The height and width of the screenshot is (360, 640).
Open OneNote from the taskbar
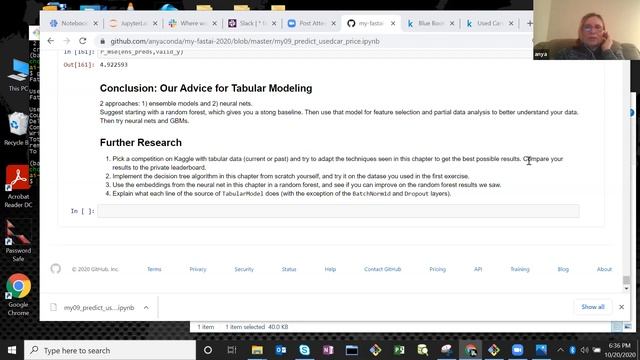point(328,350)
